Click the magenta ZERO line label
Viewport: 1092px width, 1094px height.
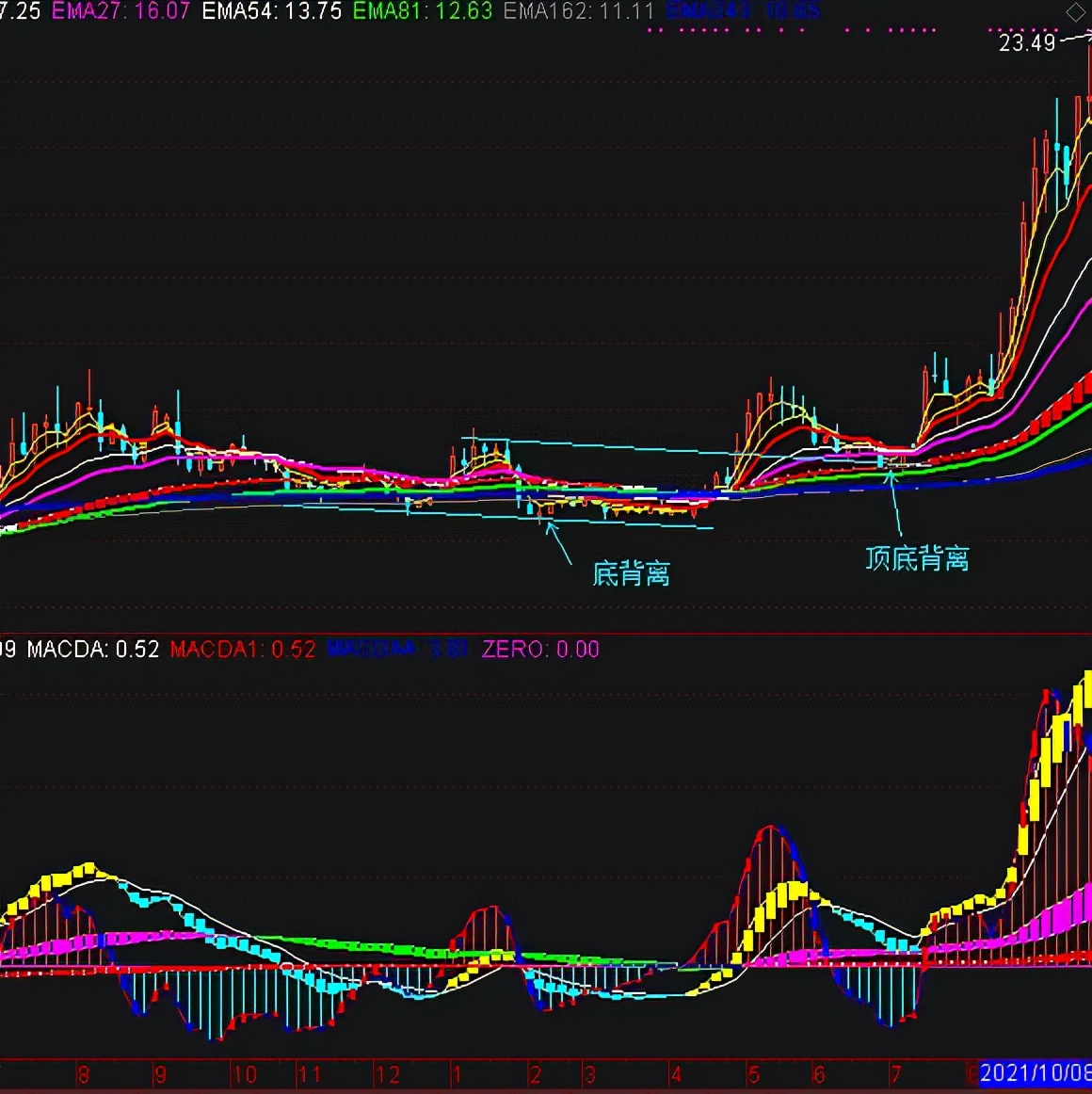click(540, 649)
